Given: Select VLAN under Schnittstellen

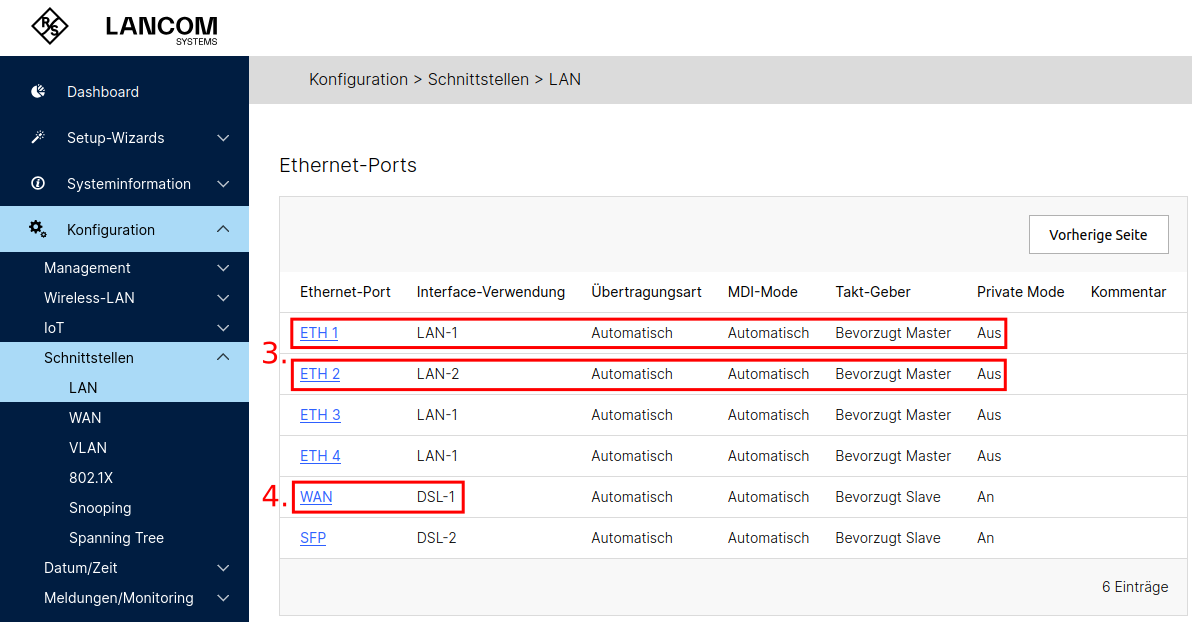Looking at the screenshot, I should pyautogui.click(x=87, y=448).
